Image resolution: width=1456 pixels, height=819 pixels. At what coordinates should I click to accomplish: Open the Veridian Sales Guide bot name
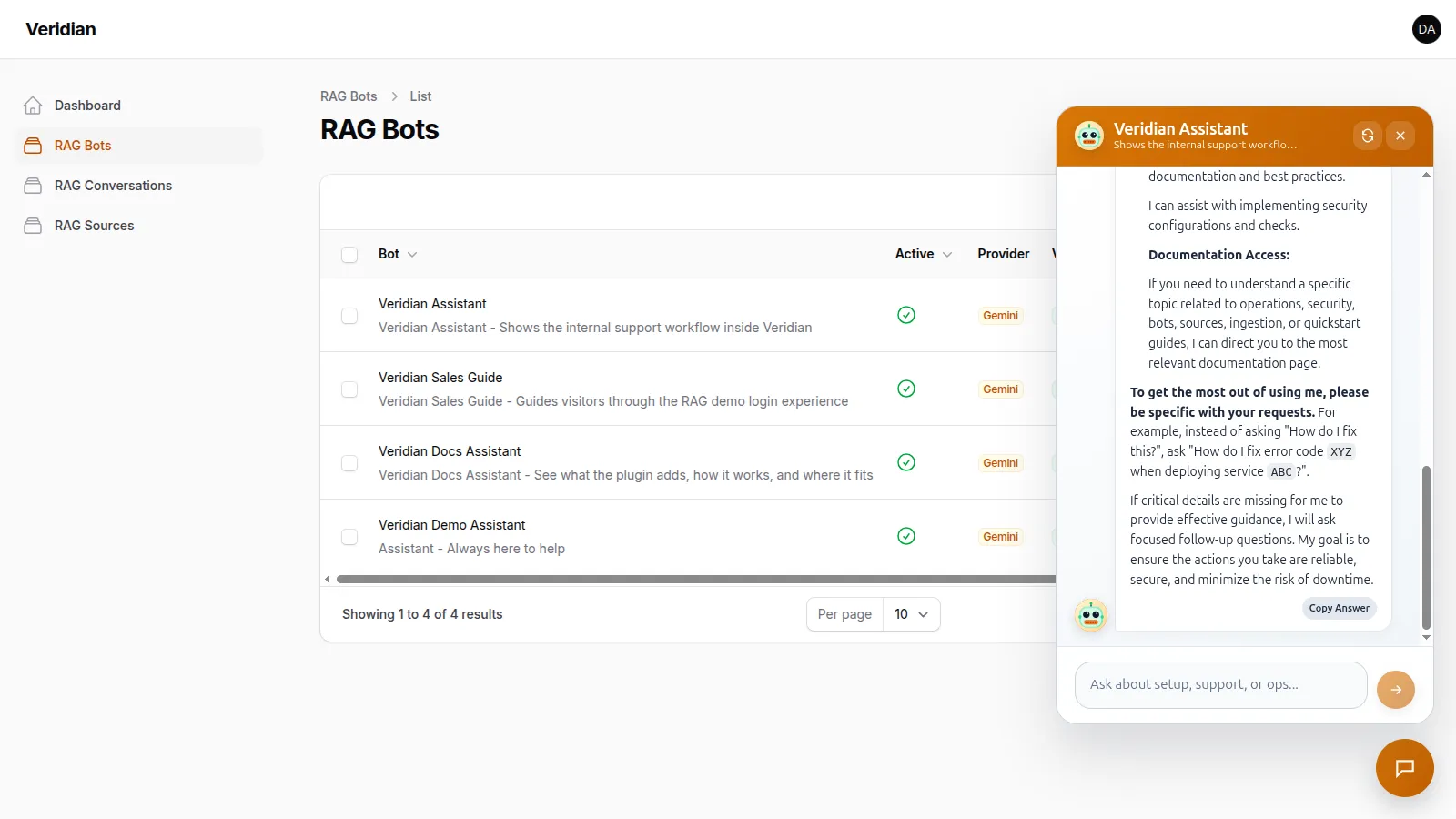[x=440, y=378]
